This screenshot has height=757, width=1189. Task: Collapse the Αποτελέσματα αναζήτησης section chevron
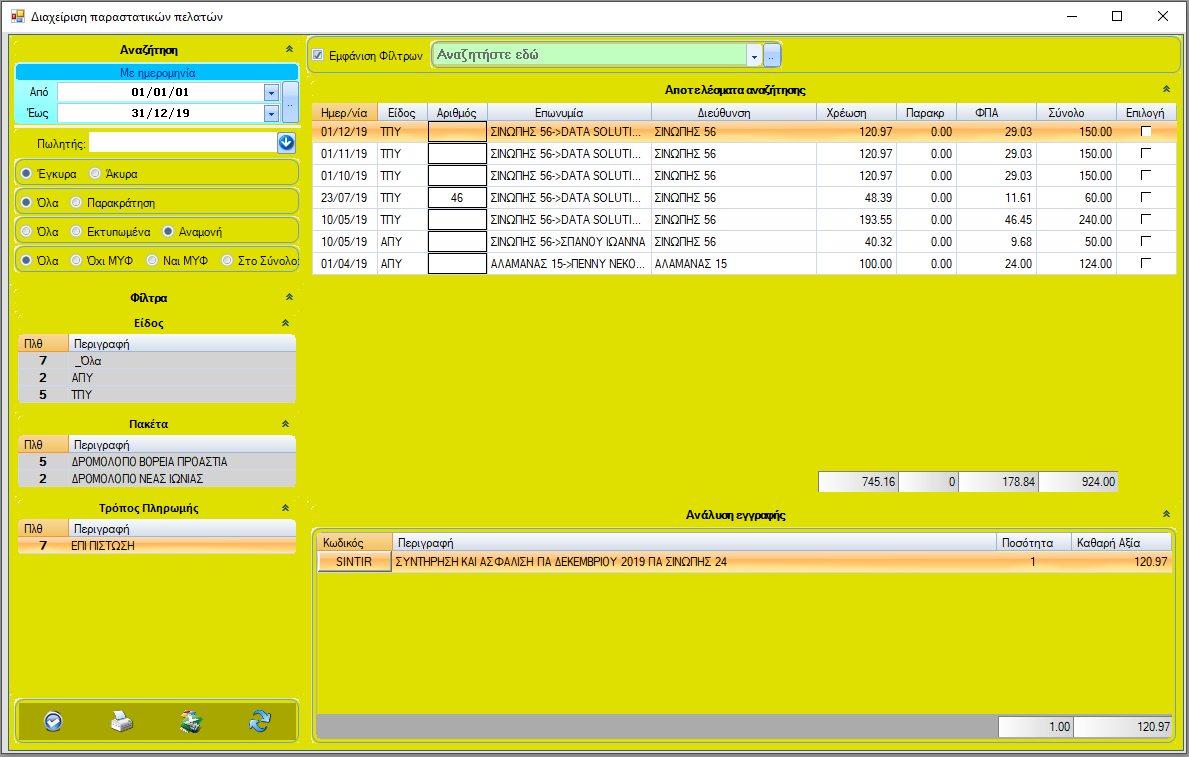click(1165, 90)
